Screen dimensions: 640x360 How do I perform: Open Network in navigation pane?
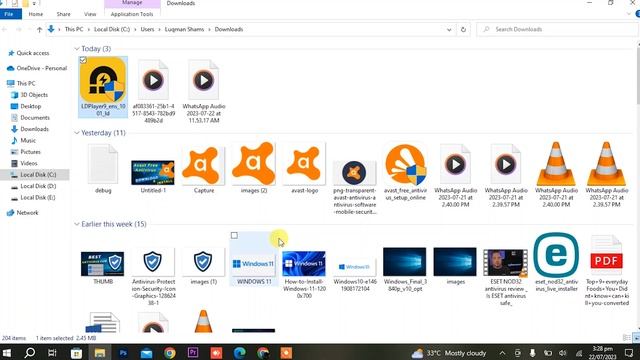click(27, 213)
